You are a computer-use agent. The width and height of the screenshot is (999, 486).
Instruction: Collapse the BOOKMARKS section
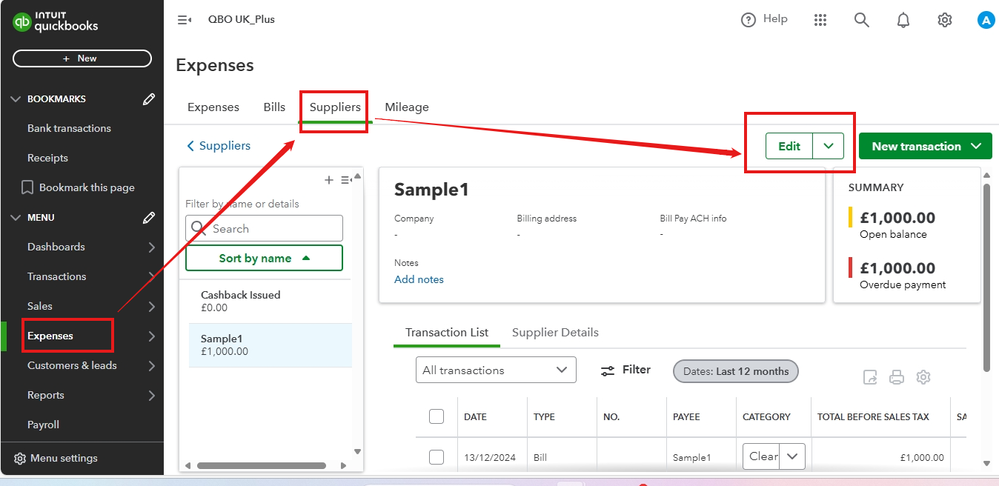click(17, 99)
